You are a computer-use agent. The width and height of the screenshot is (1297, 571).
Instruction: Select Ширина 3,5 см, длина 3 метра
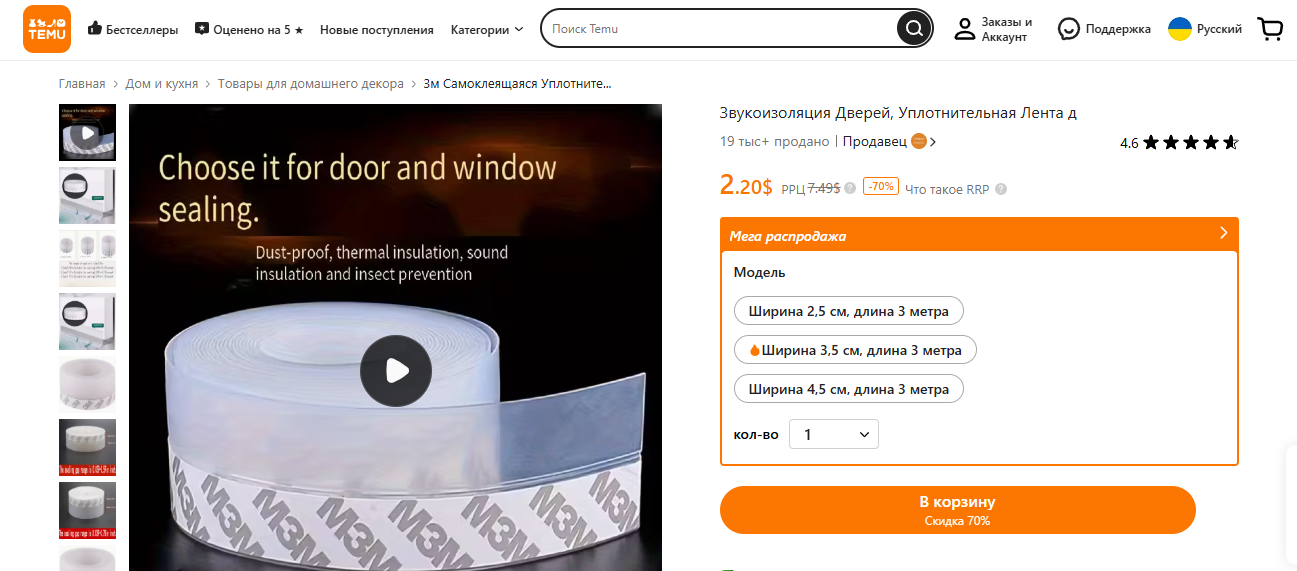click(855, 350)
